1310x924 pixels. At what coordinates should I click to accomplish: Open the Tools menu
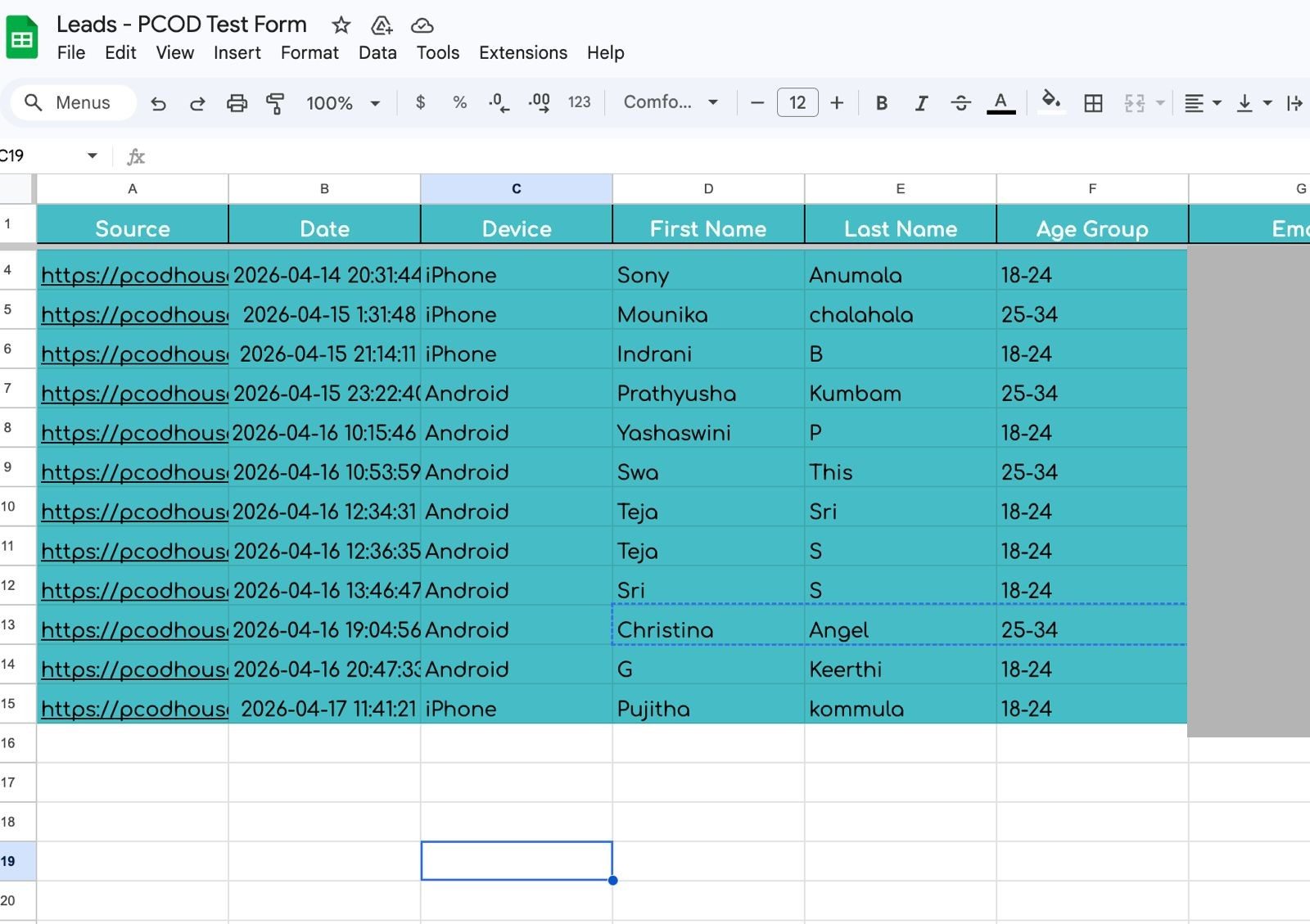[438, 52]
